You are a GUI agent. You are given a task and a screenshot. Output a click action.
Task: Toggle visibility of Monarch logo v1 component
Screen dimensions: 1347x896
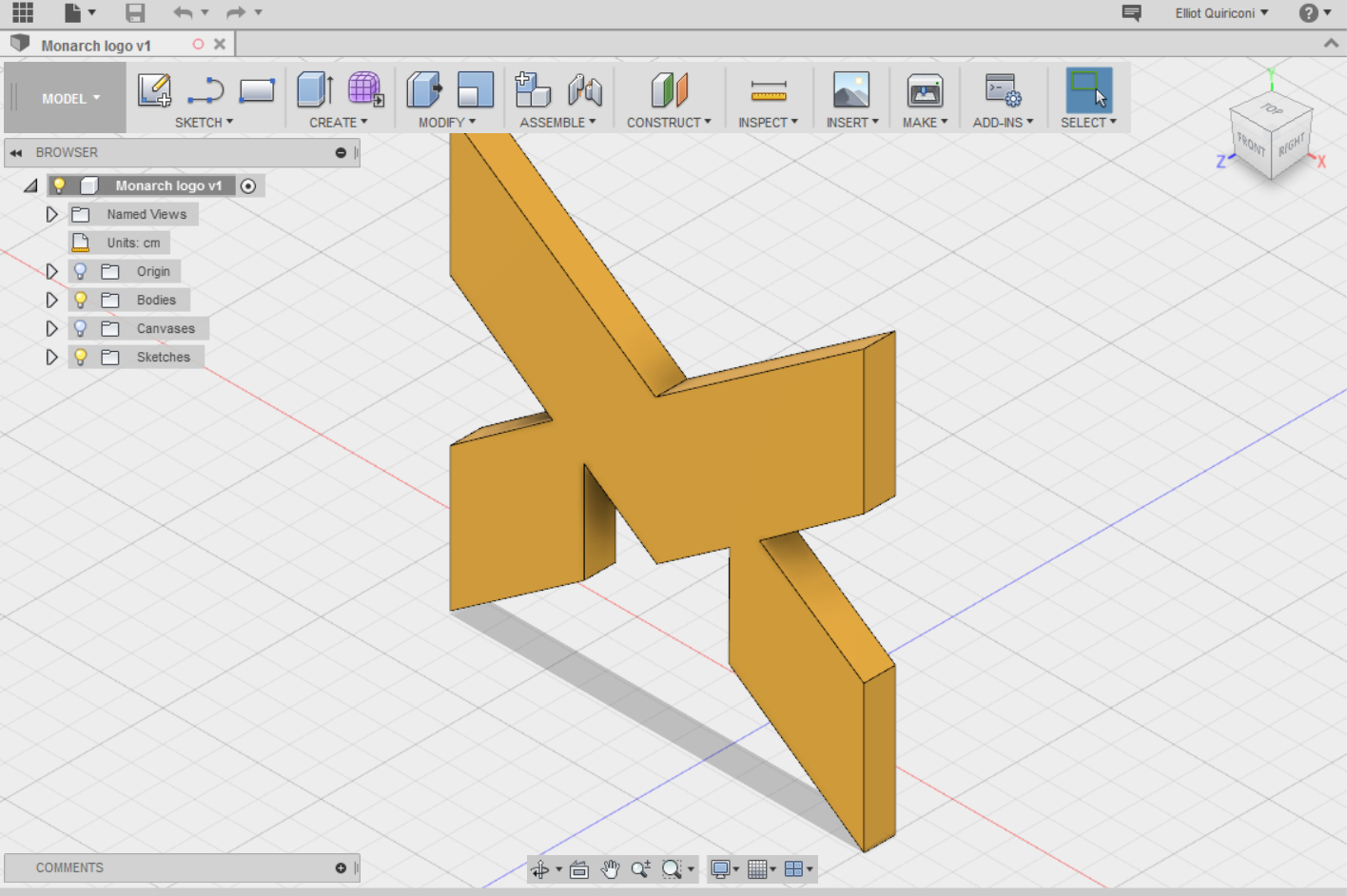[x=59, y=185]
